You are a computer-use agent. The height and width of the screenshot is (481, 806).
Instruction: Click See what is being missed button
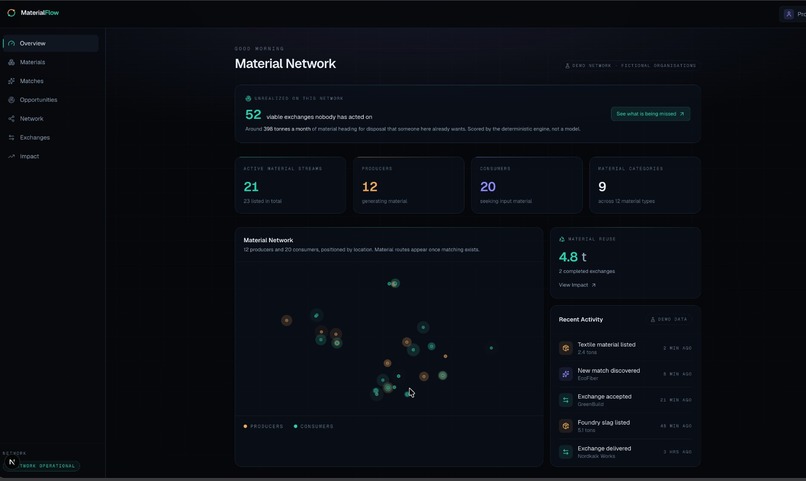click(x=650, y=114)
